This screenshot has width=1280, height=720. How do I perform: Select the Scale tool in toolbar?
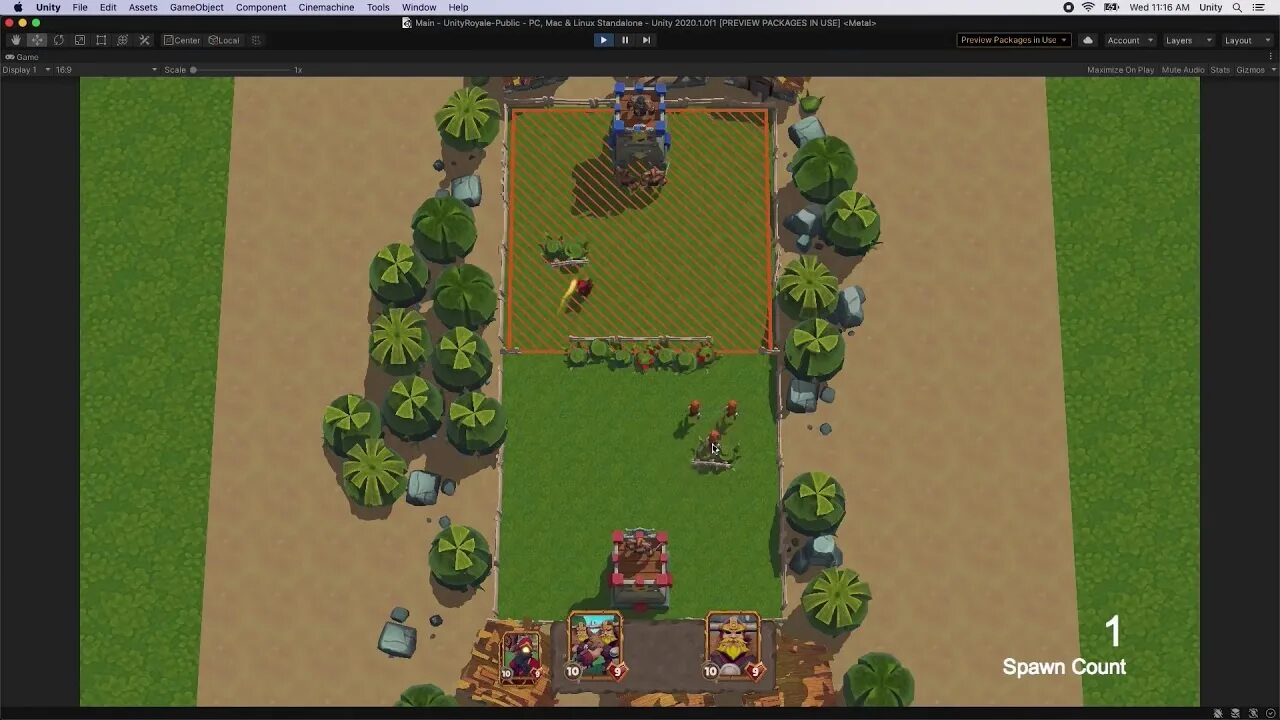click(x=80, y=40)
